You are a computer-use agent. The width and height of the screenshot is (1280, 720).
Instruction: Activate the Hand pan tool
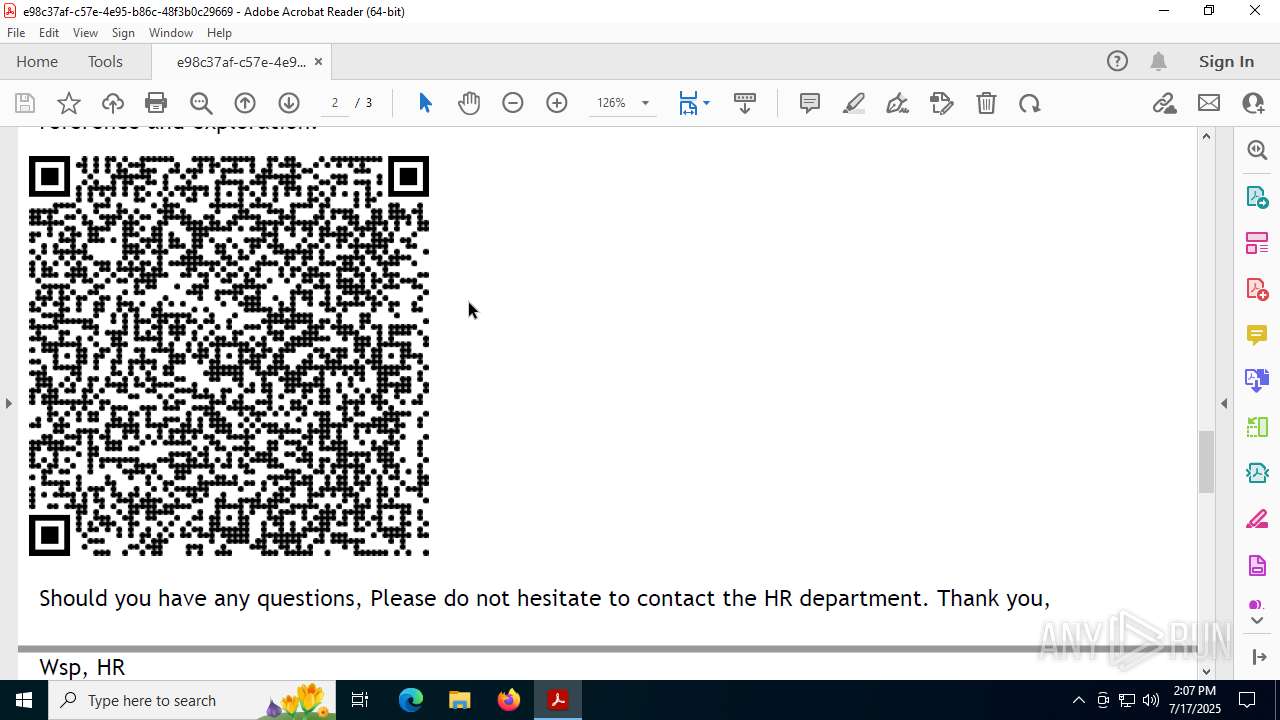click(x=469, y=103)
